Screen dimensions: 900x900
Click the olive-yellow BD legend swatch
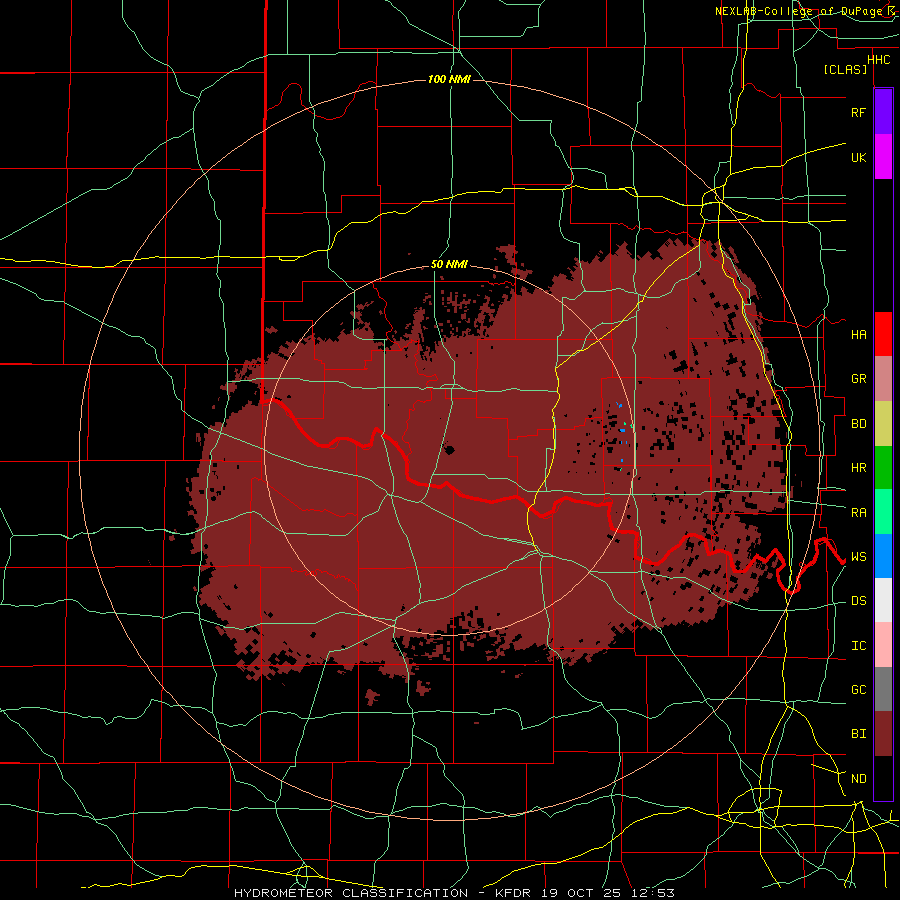click(x=883, y=424)
